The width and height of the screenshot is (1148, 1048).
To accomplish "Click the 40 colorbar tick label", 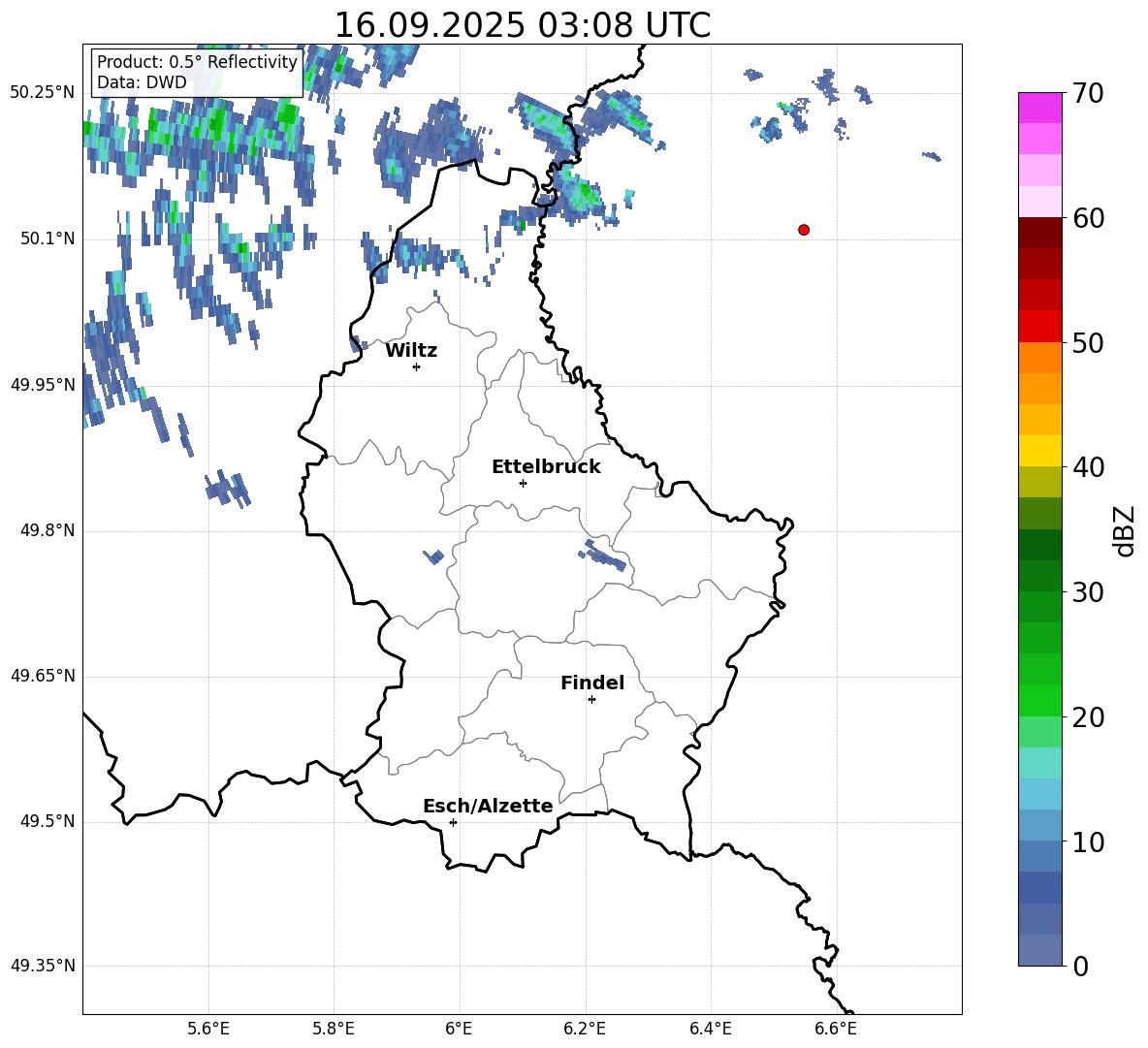I will click(1089, 467).
